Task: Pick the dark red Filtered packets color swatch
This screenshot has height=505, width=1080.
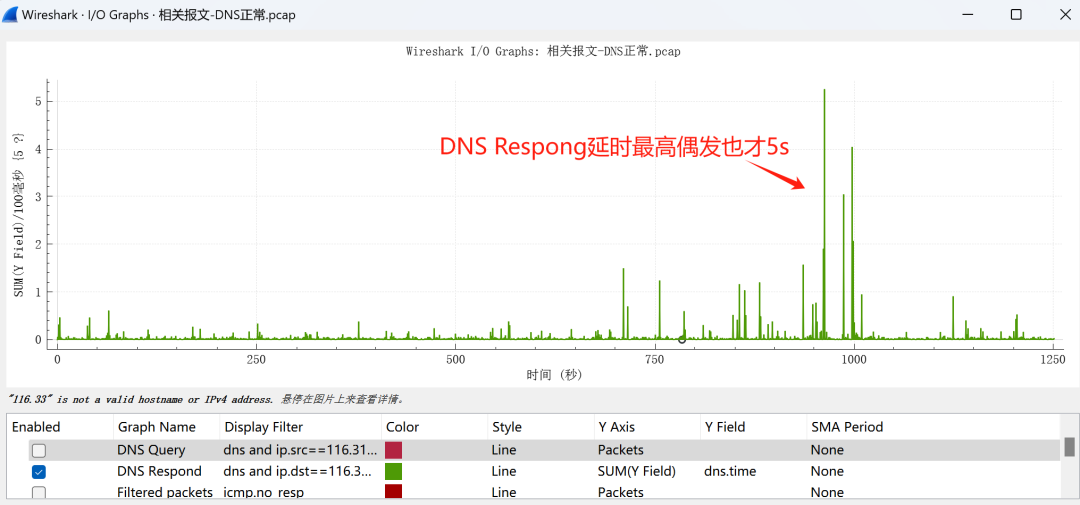Action: 393,492
